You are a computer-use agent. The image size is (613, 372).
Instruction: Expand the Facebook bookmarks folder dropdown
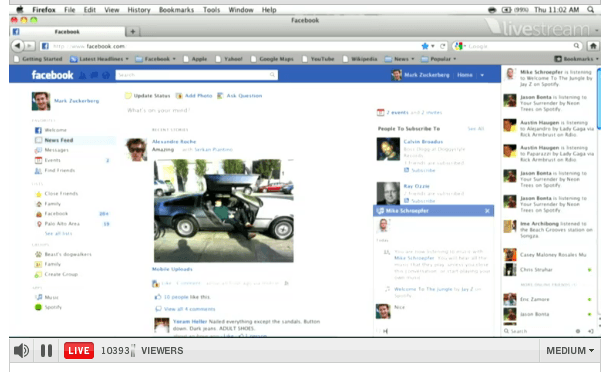click(156, 59)
